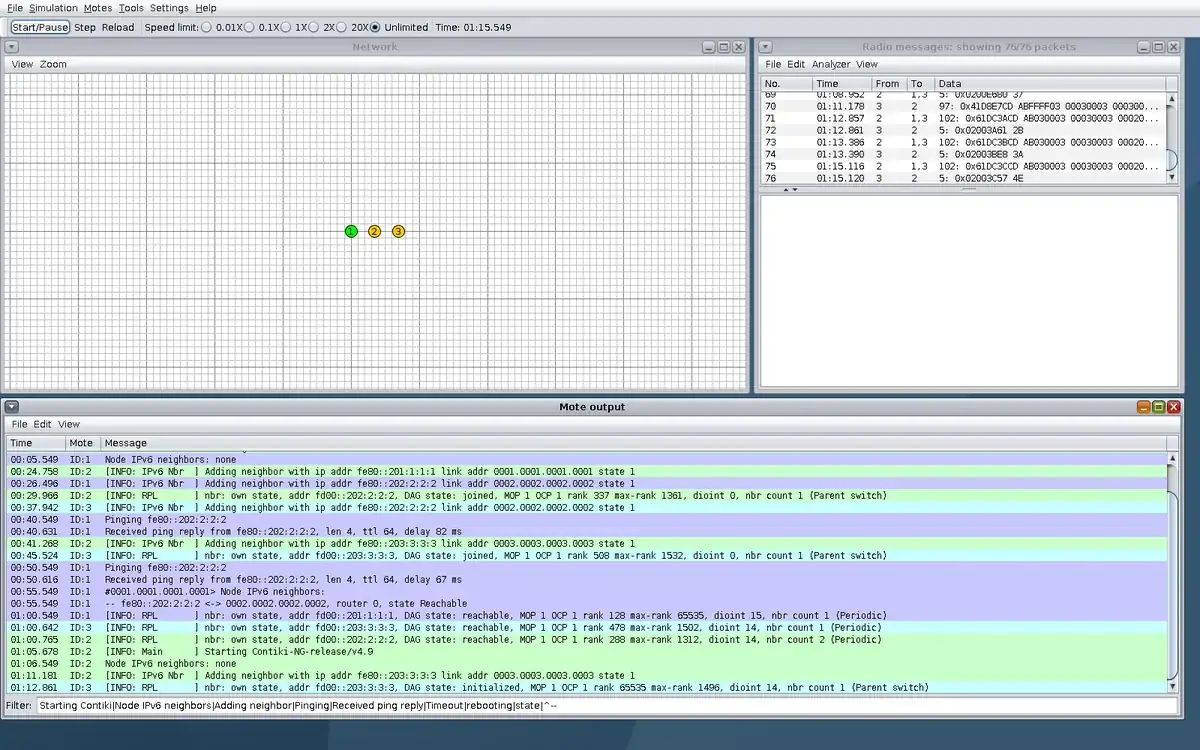Select radio packet number 74

(x=964, y=154)
